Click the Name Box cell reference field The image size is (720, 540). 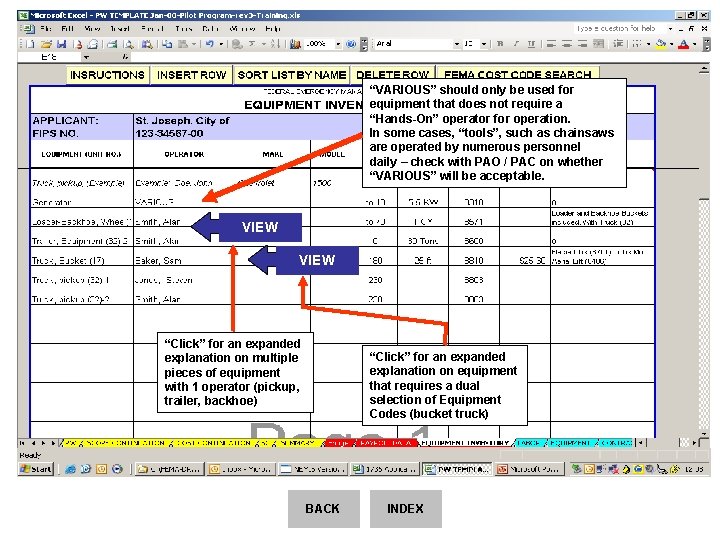click(50, 57)
